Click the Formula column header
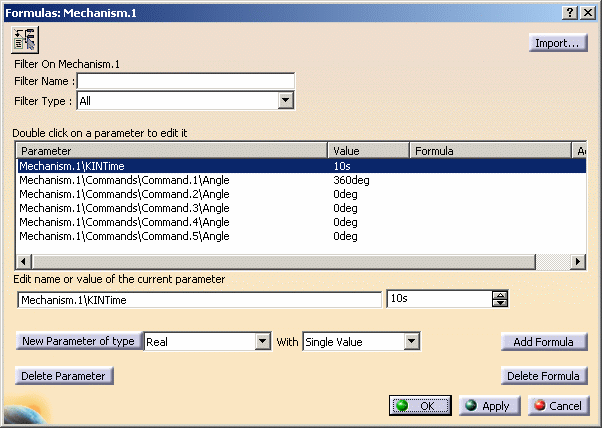 pos(491,150)
